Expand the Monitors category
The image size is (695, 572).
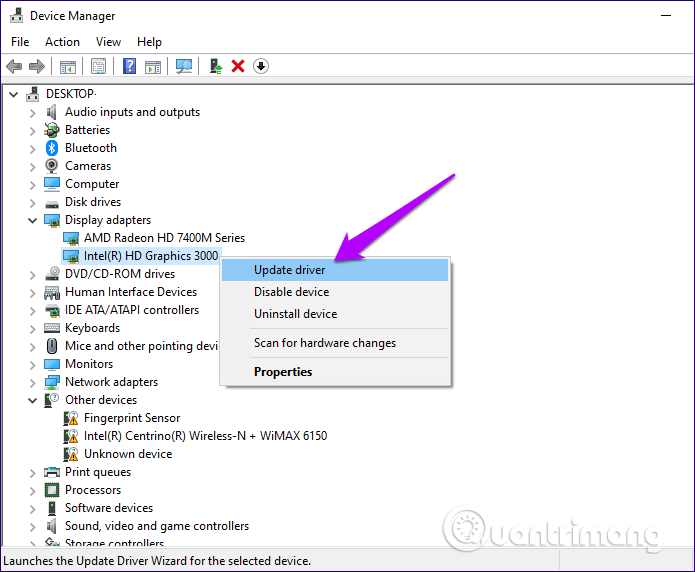pos(32,364)
